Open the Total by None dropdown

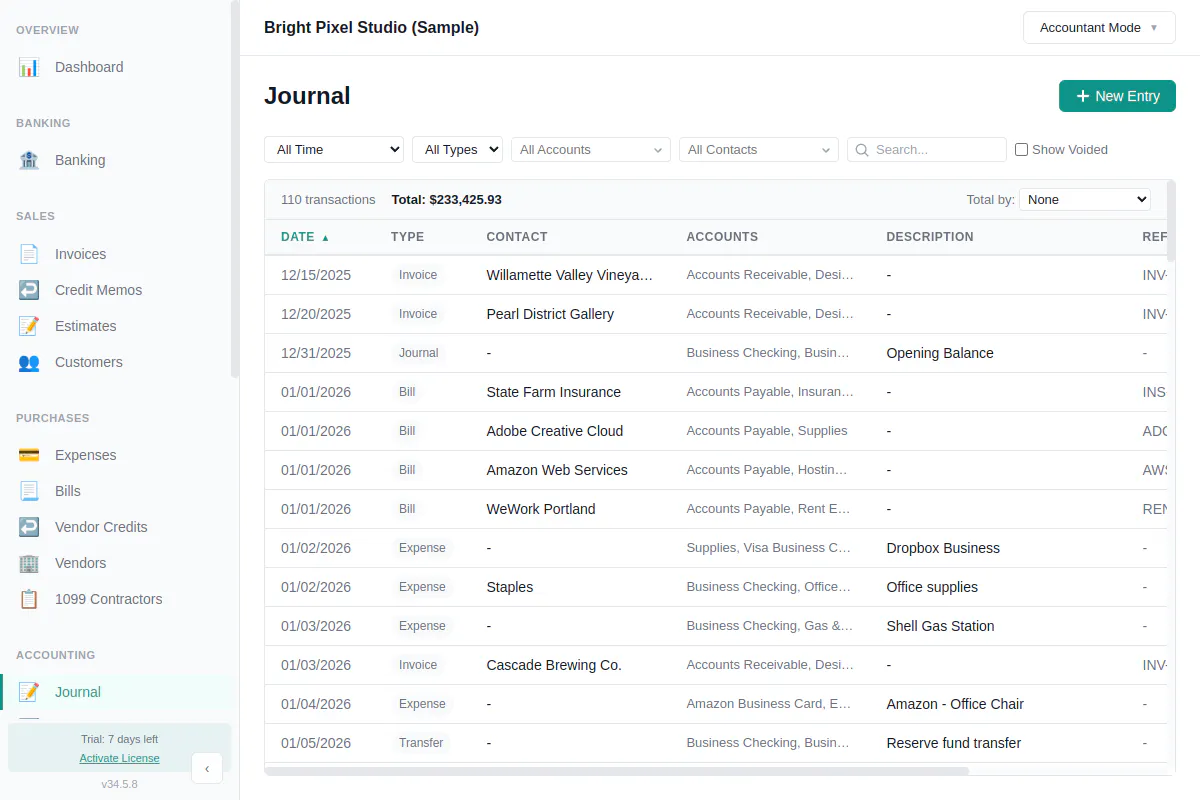click(x=1085, y=200)
